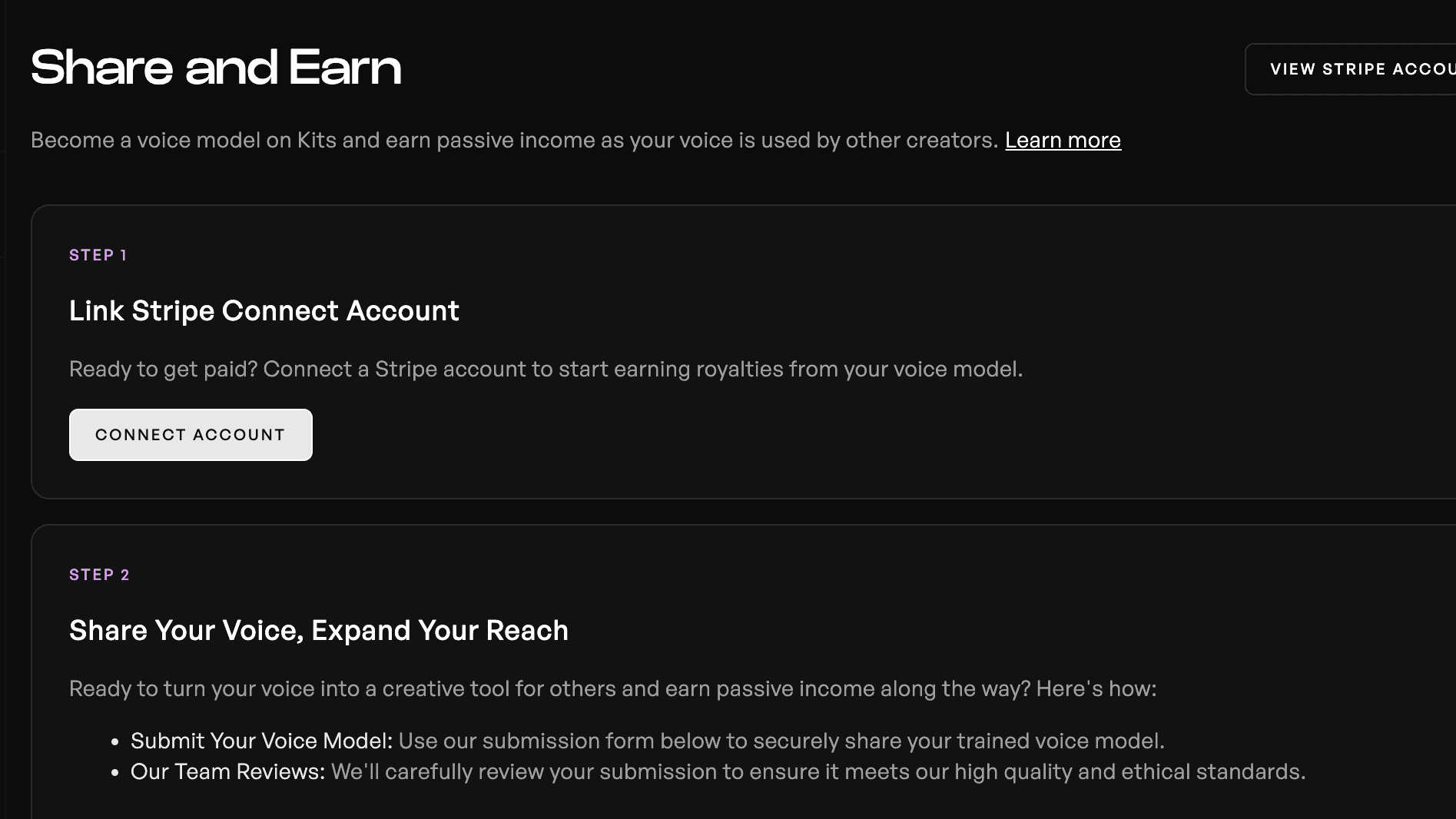Click the Ready to turn your voice sentence
The image size is (1456, 819).
(612, 689)
